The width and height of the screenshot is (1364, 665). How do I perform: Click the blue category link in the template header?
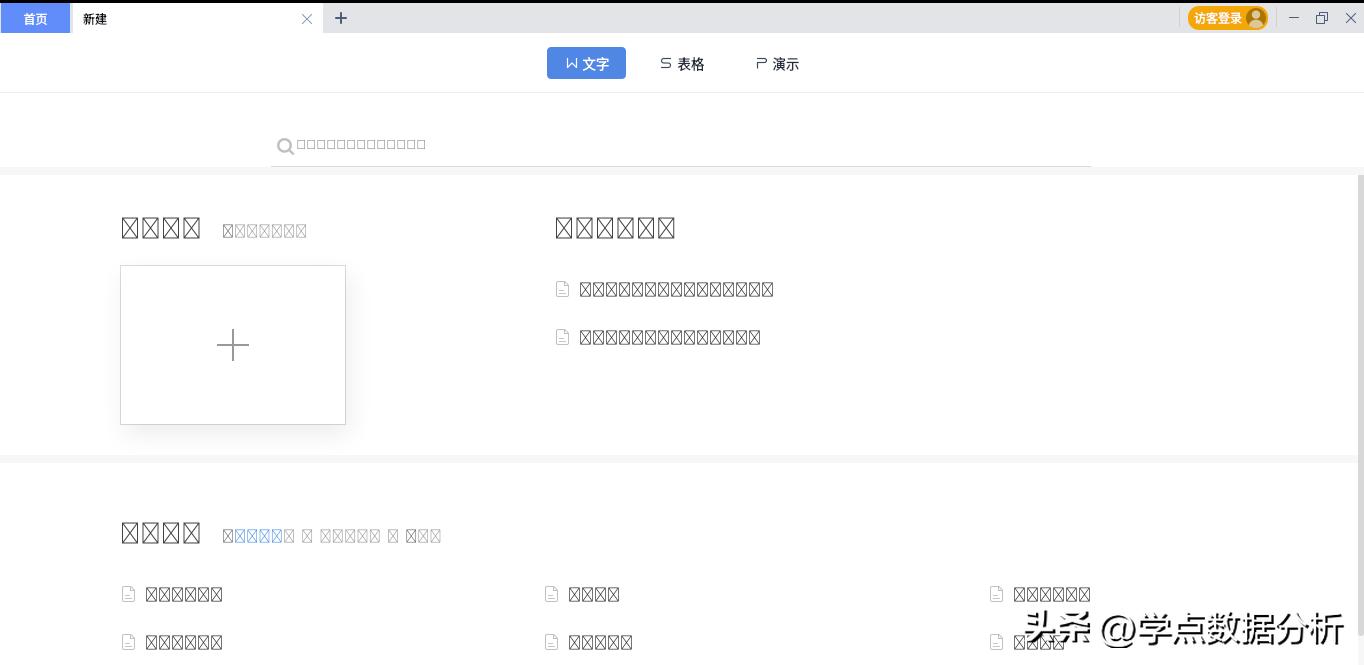(258, 535)
